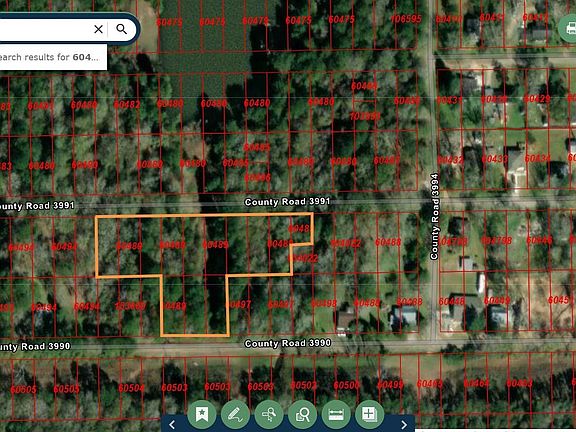Image resolution: width=576 pixels, height=432 pixels.
Task: Click the County Road 3994 label
Action: 435,216
